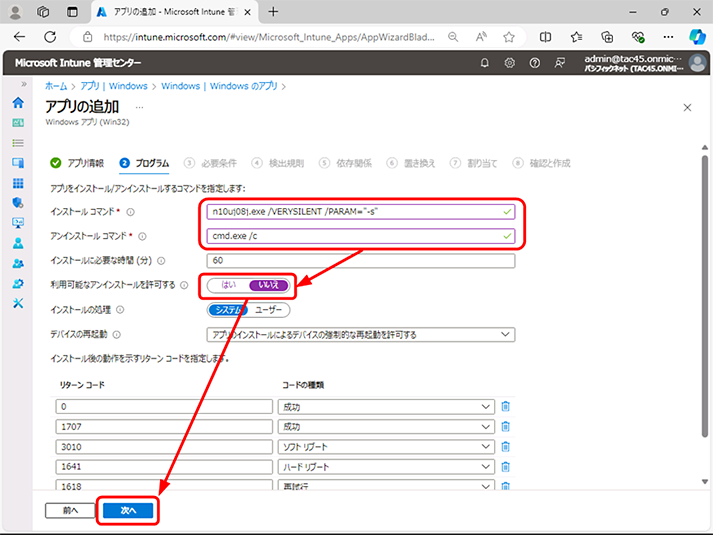The image size is (713, 535).
Task: Open the Groups icon in the sidebar
Action: pos(18,263)
